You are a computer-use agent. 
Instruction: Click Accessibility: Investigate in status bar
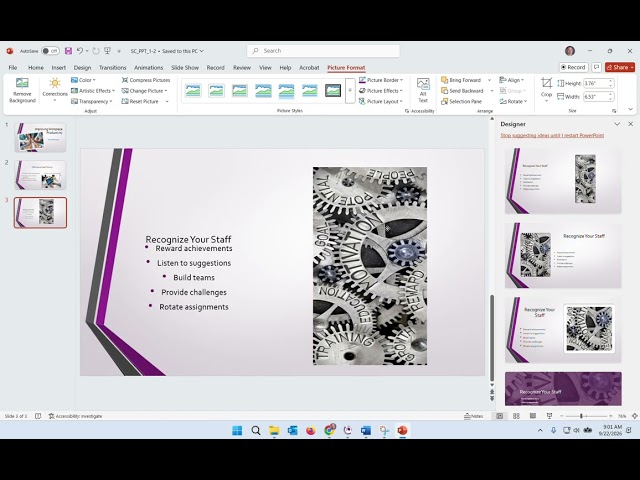pos(75,416)
